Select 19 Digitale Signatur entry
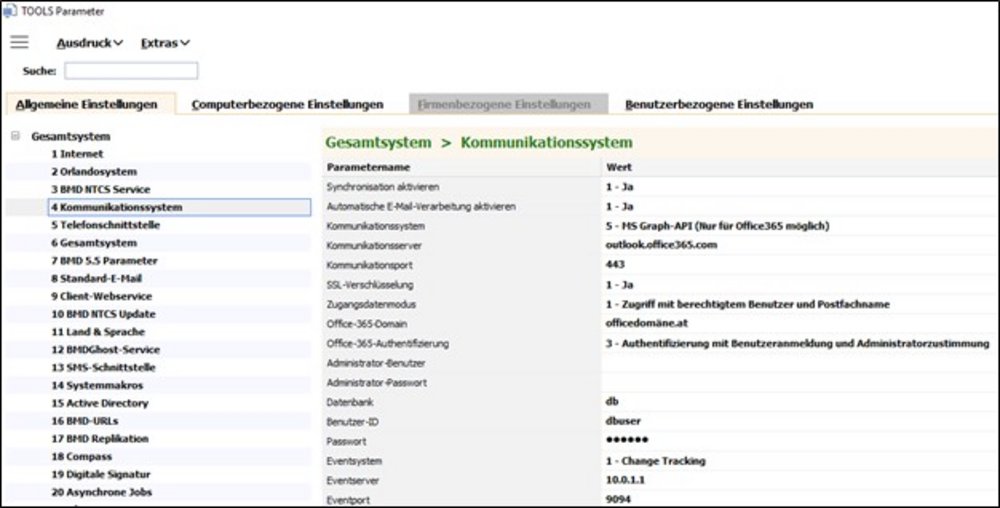Viewport: 1000px width, 508px height. pyautogui.click(x=104, y=474)
